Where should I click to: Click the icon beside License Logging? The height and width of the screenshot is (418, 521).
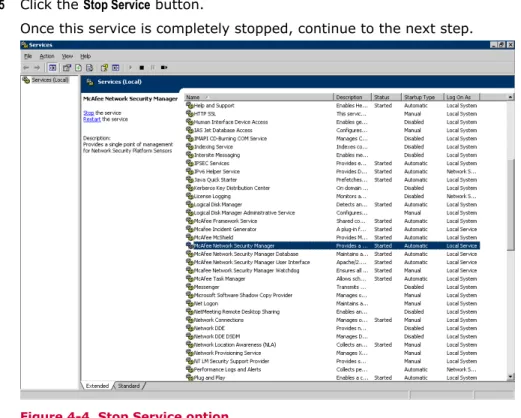(190, 196)
